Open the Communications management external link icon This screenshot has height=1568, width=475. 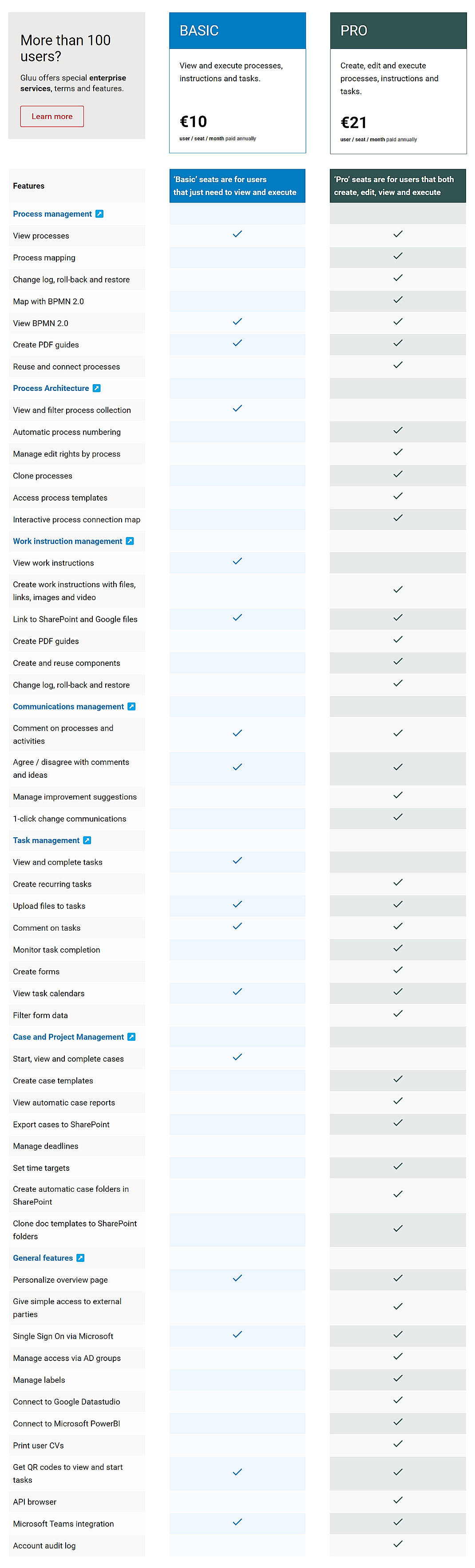pos(132,706)
